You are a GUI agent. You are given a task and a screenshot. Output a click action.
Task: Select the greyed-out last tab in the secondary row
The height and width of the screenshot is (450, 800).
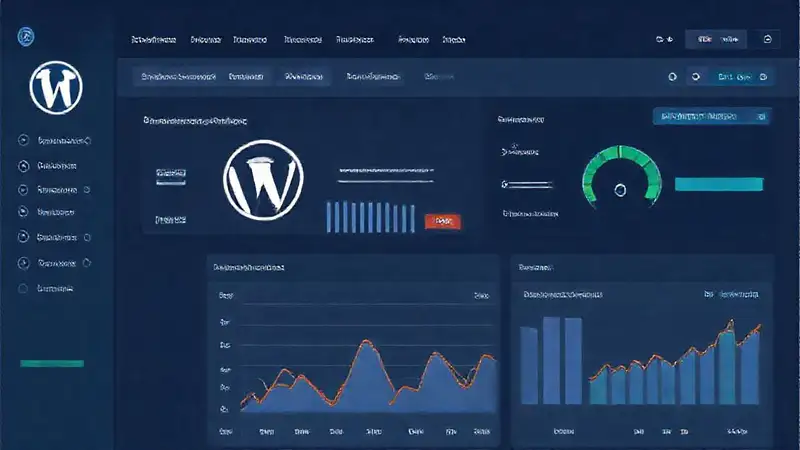(439, 77)
